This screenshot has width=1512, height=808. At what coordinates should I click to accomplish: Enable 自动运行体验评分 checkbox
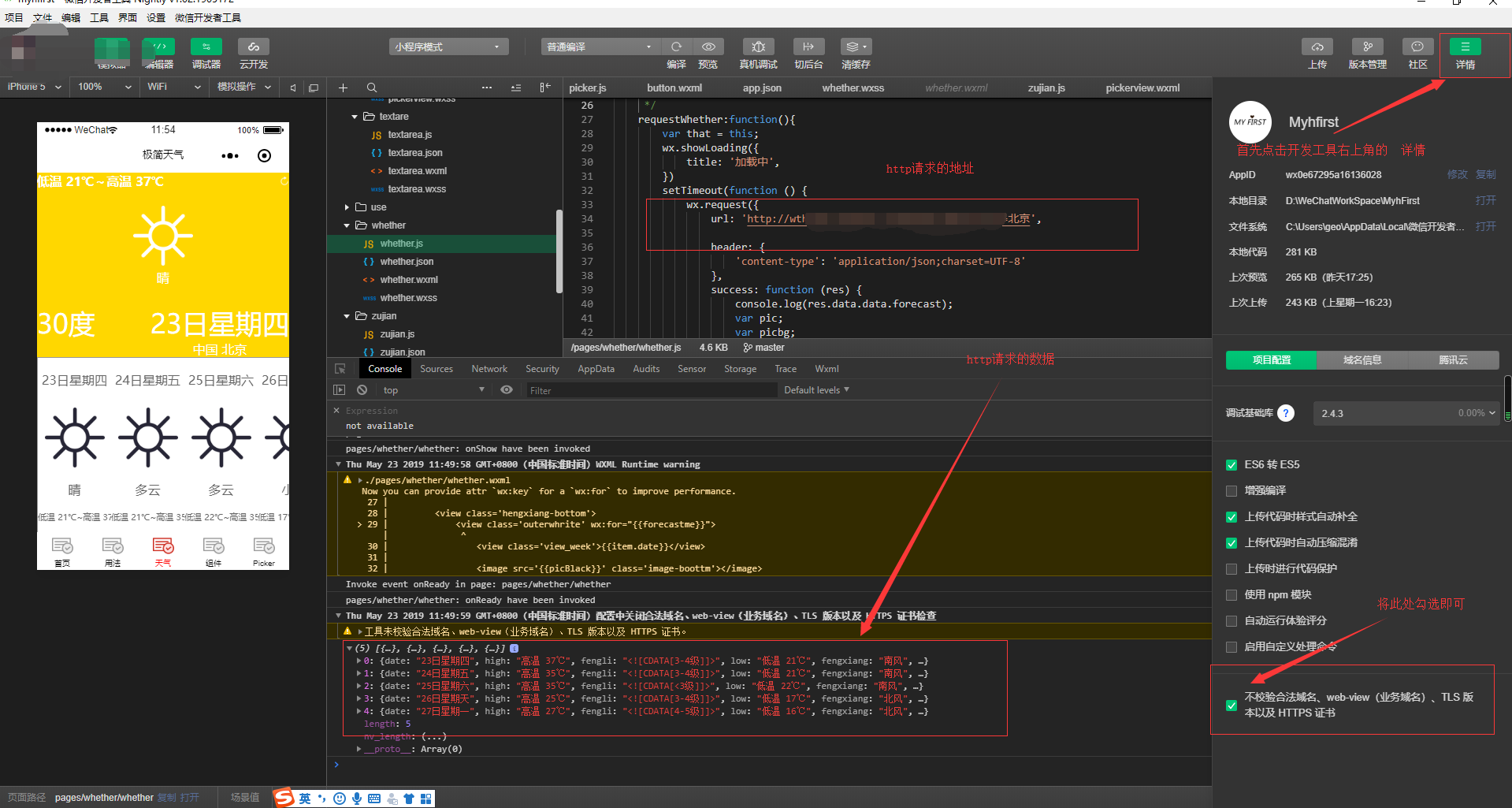coord(1232,621)
